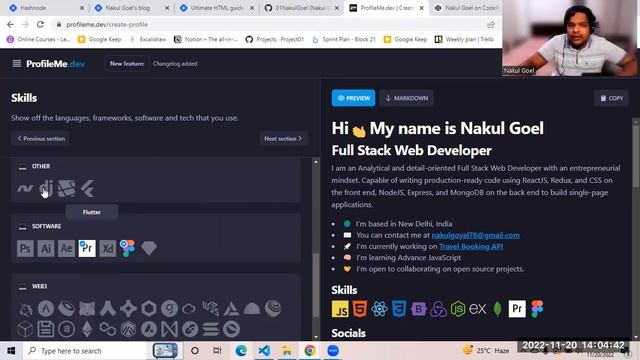Image resolution: width=640 pixels, height=360 pixels.
Task: Click the browser reload button
Action: click(x=40, y=24)
